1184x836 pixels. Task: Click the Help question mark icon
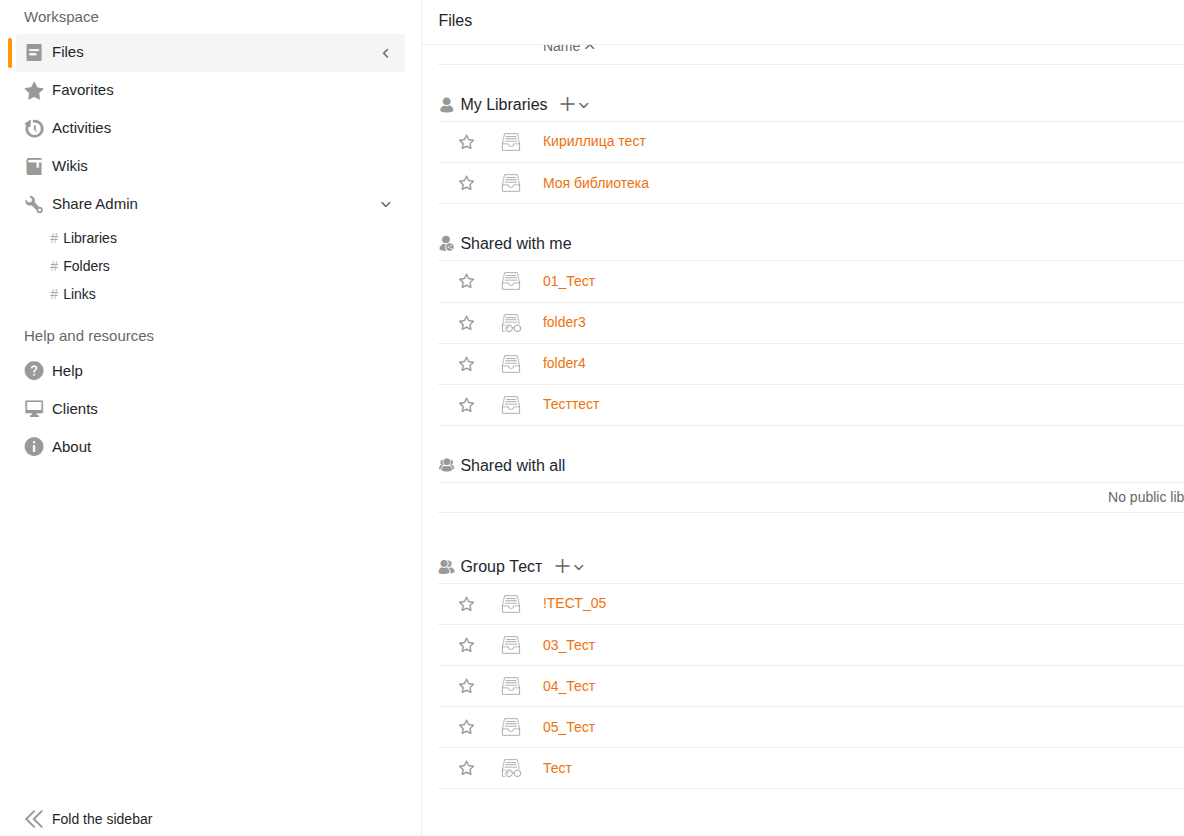(34, 371)
